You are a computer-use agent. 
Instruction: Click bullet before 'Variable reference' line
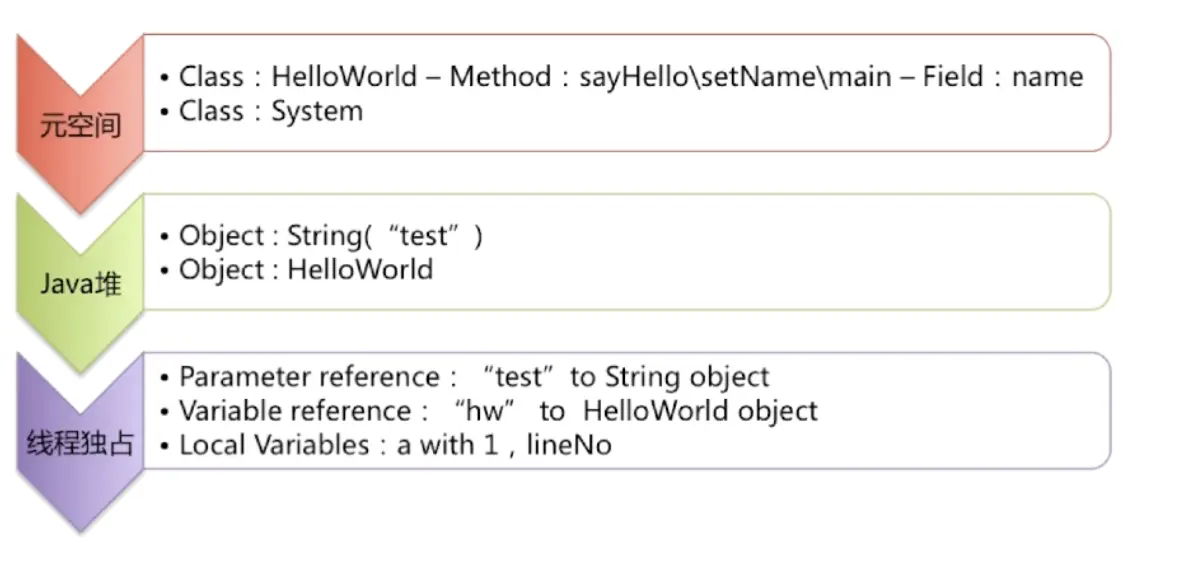(x=165, y=412)
